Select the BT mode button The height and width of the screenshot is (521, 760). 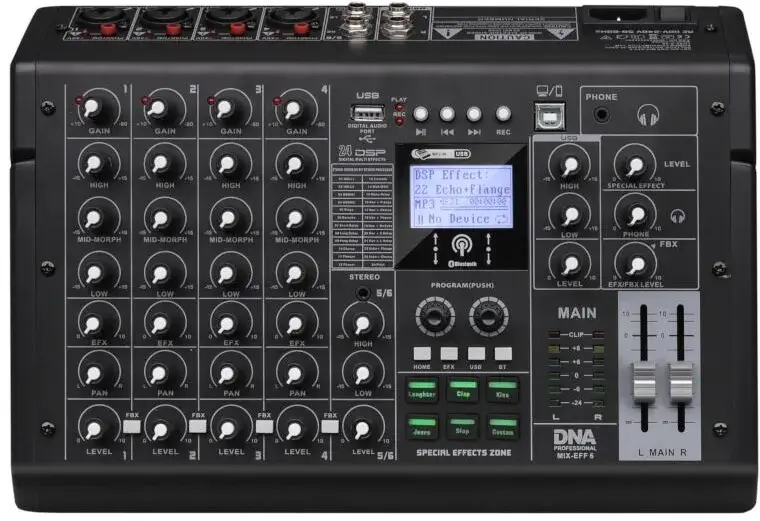pyautogui.click(x=503, y=353)
